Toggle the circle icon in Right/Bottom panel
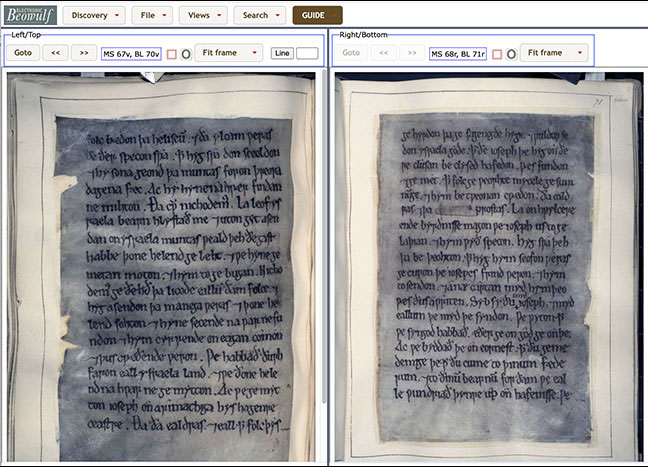This screenshot has height=467, width=648. [511, 54]
